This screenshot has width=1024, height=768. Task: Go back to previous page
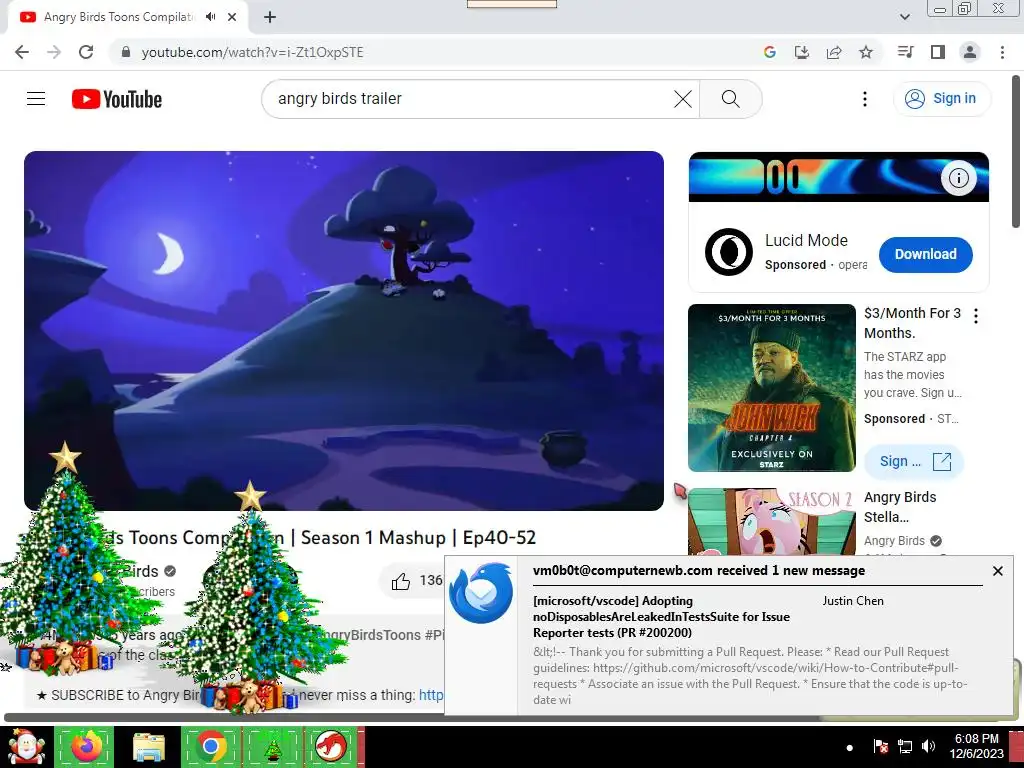click(x=22, y=52)
